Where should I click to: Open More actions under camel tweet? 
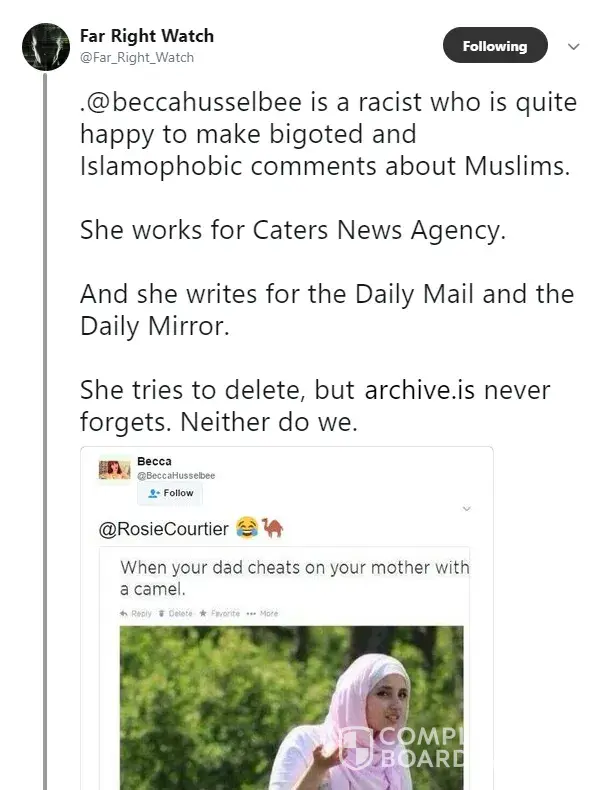pyautogui.click(x=264, y=612)
